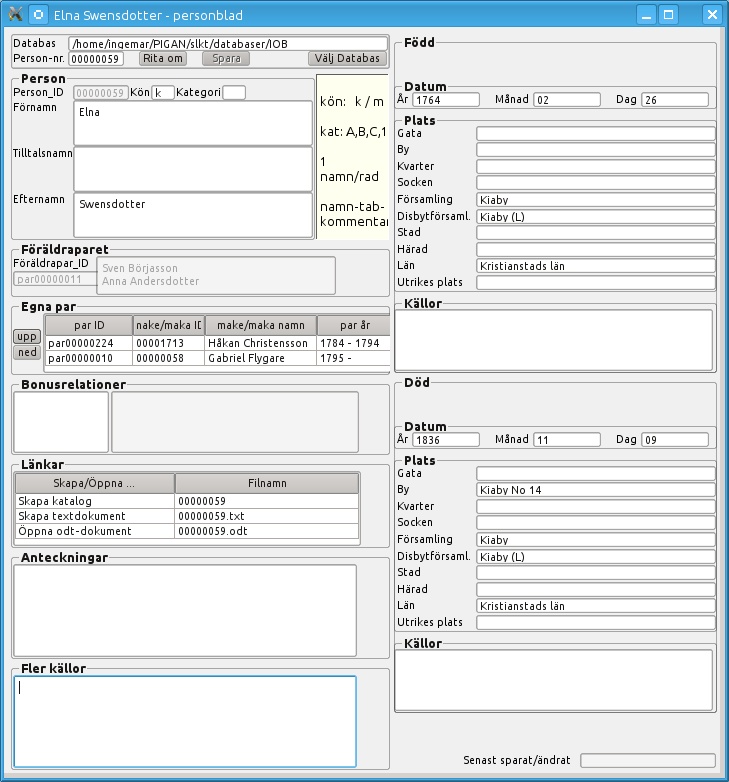
Task: Click the Spara button
Action: coord(226,58)
